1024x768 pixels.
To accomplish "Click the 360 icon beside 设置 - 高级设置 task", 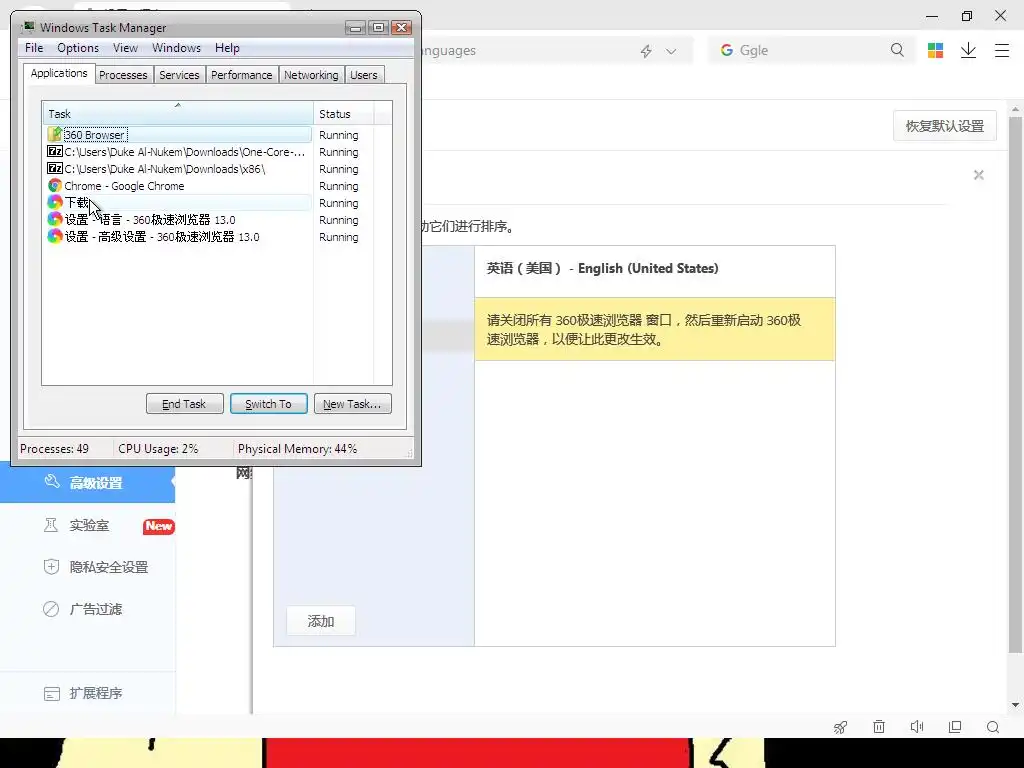I will tap(55, 236).
